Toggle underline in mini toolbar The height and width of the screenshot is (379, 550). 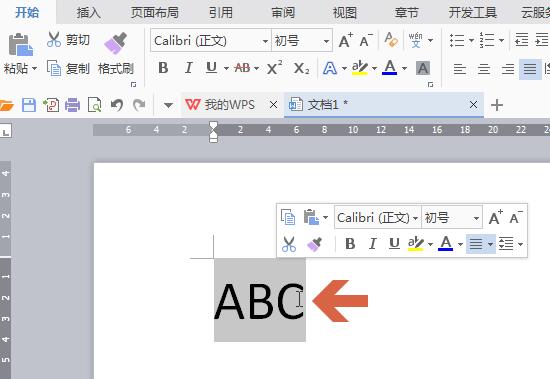click(394, 244)
